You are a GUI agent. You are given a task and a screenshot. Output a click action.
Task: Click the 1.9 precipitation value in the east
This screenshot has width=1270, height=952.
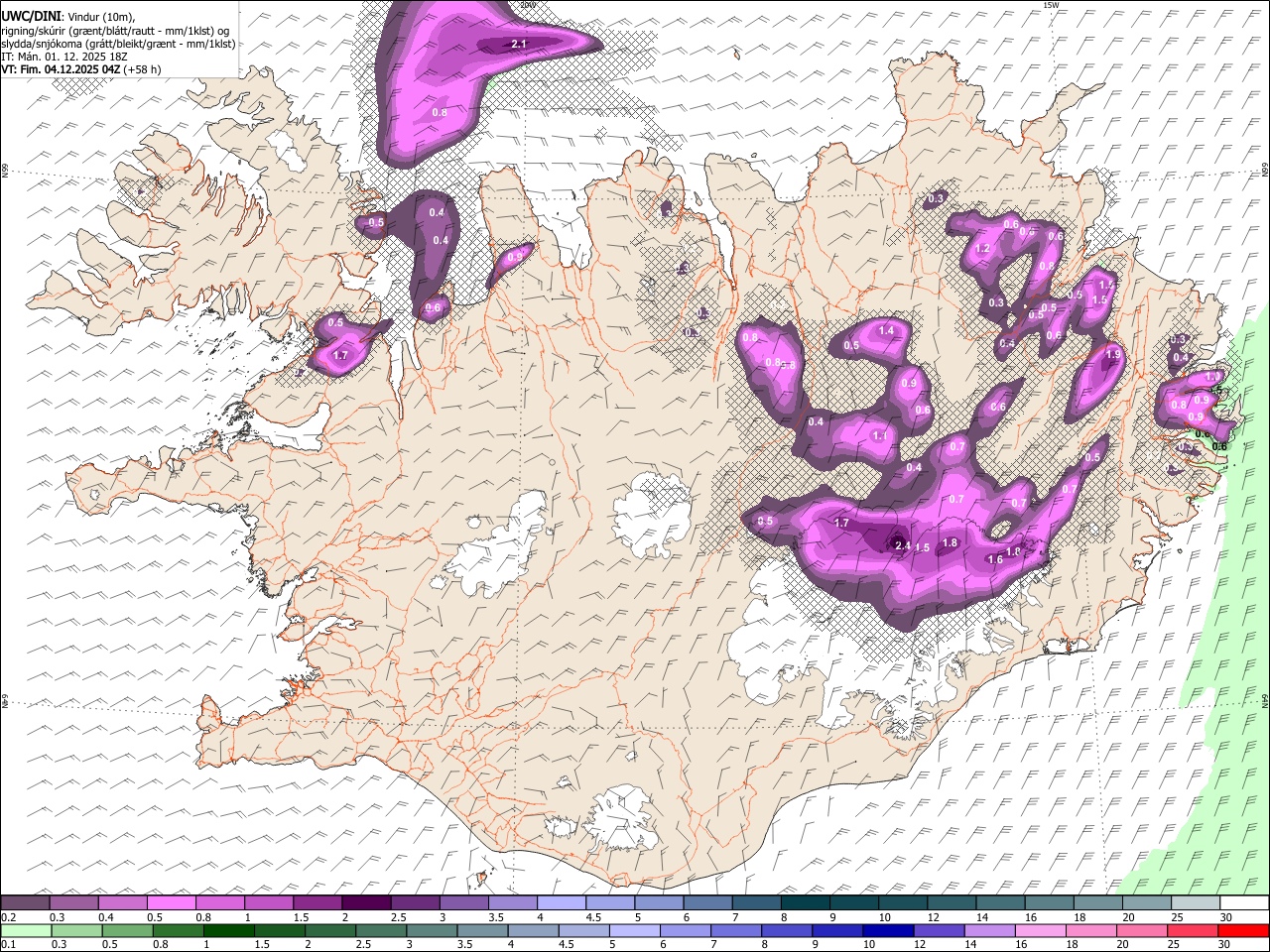(x=1113, y=355)
